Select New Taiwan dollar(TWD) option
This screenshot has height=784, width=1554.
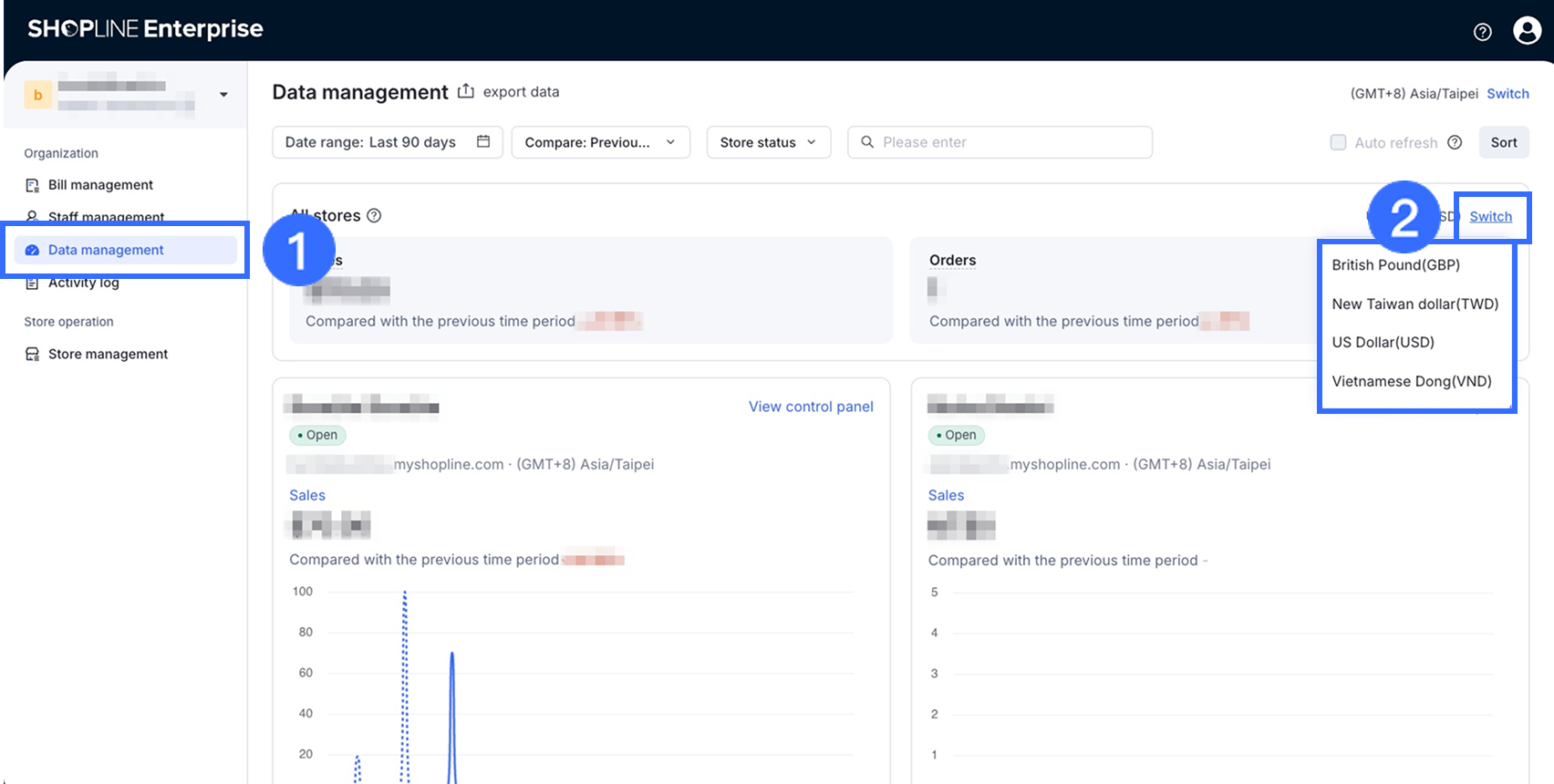pos(1414,304)
